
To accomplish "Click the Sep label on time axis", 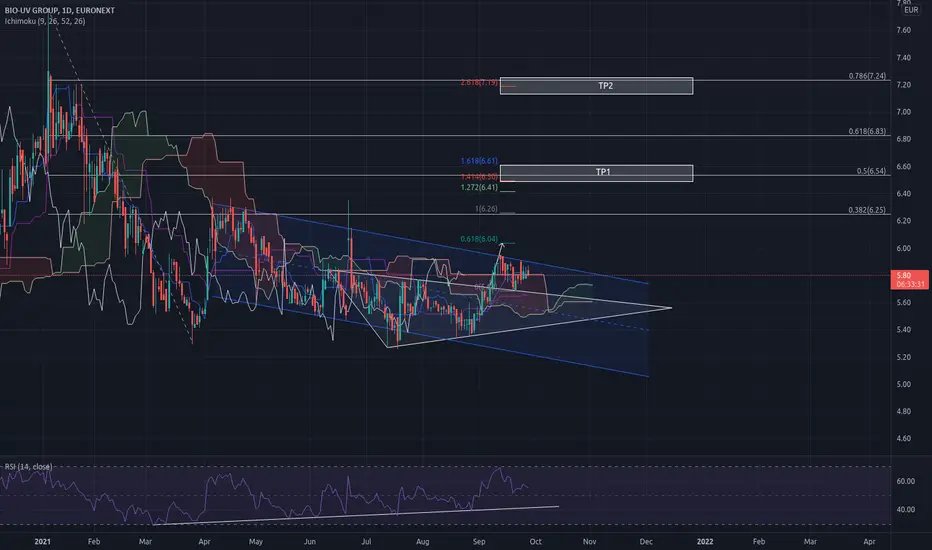I will coord(478,541).
